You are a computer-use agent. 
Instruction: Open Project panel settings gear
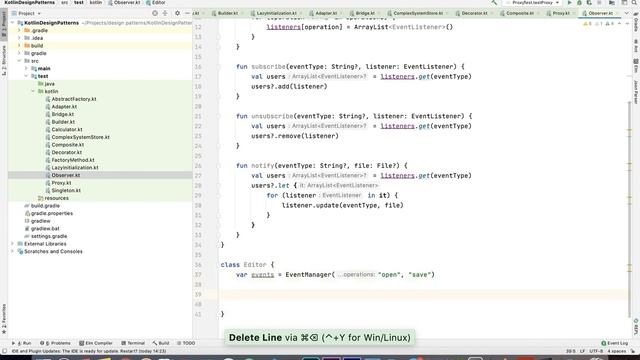tap(177, 13)
